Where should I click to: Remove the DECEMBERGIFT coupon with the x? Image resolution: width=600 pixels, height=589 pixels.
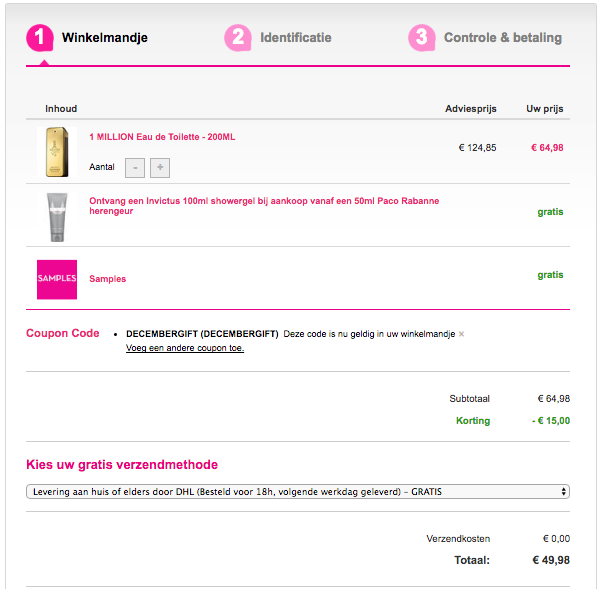(461, 334)
